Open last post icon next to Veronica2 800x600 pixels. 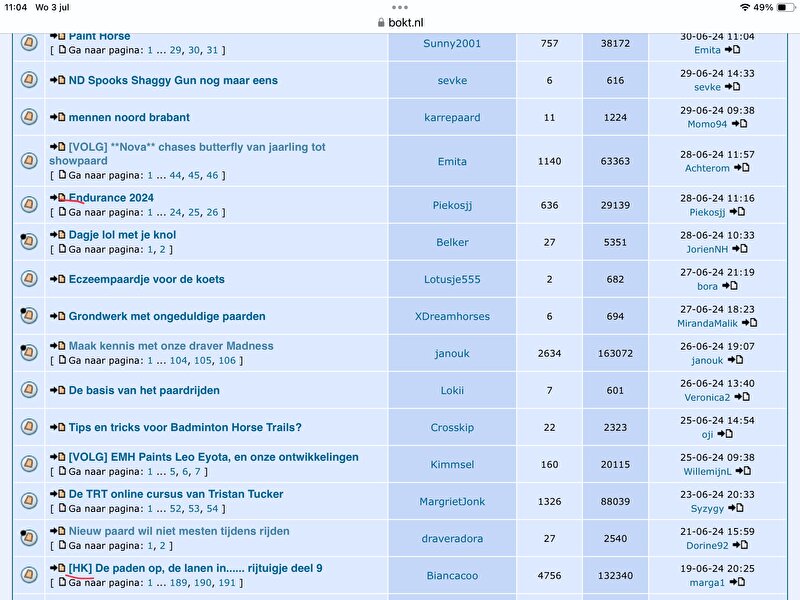tap(742, 396)
